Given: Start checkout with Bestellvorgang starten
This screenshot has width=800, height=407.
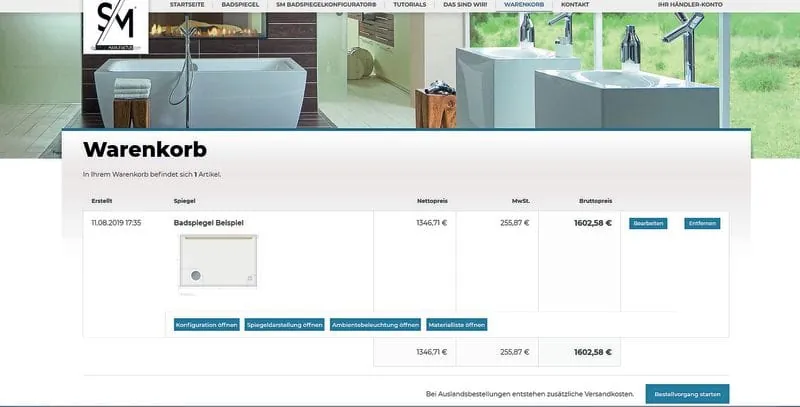Looking at the screenshot, I should coord(687,394).
